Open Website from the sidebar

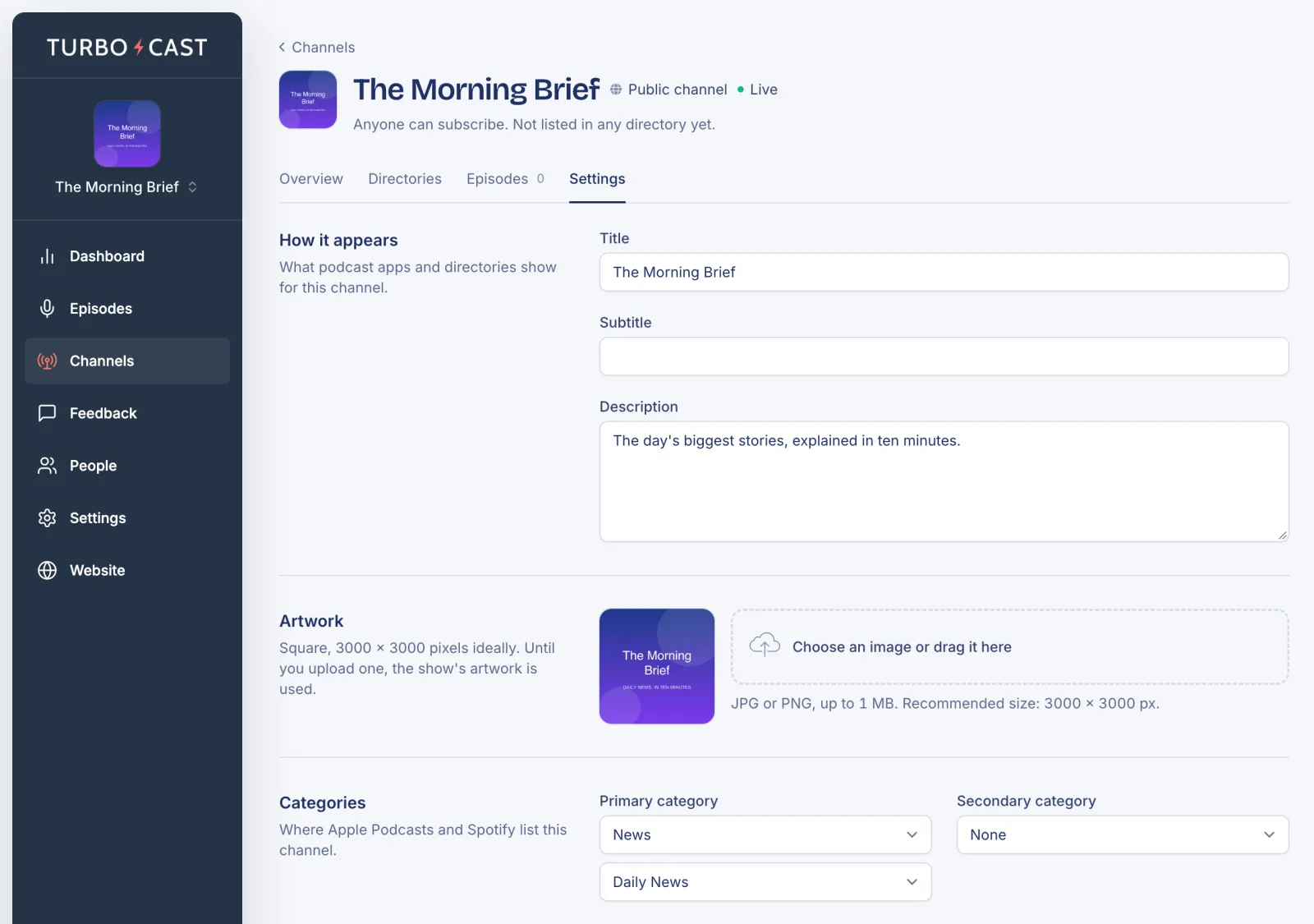[127, 571]
